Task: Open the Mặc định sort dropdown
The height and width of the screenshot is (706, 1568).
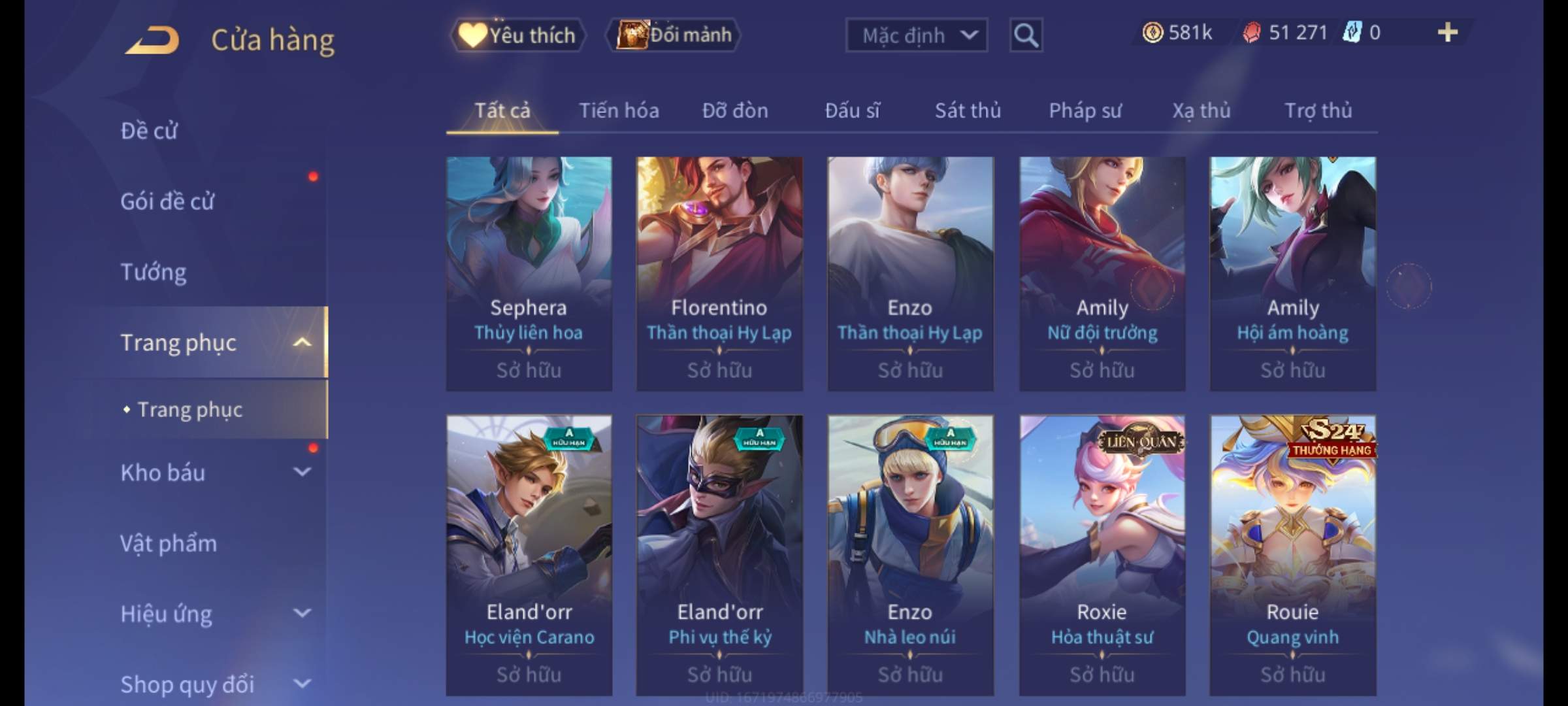Action: tap(917, 35)
